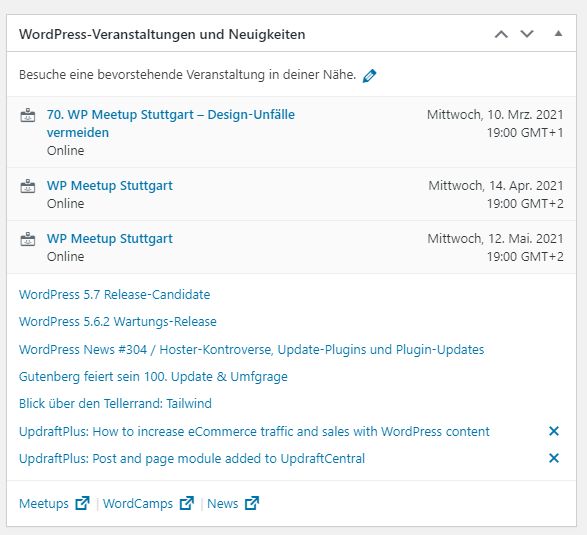Collapse the WordPress events panel triangle
This screenshot has width=587, height=535.
click(558, 34)
